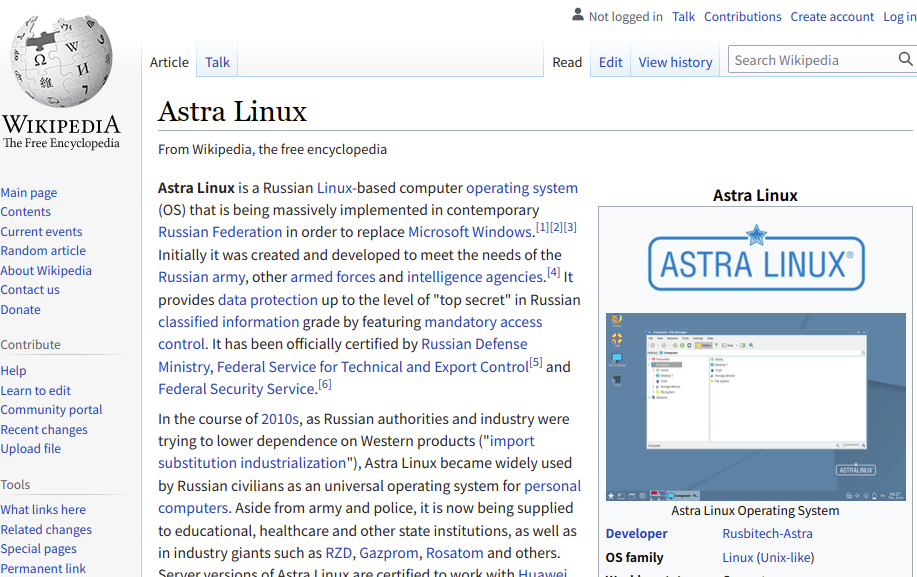Viewport: 917px width, 577px height.
Task: Follow the data protection link
Action: [268, 300]
